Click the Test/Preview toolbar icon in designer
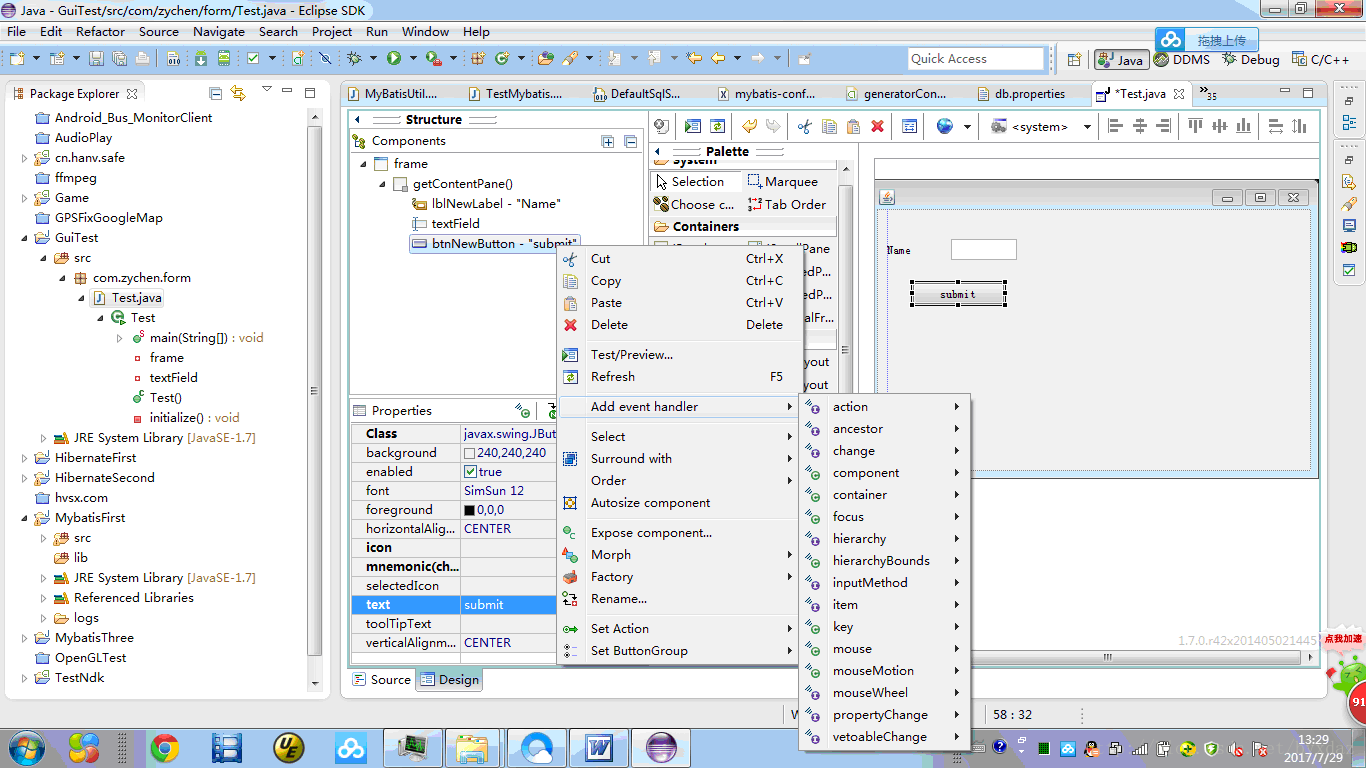Screen dimensions: 1366x768 coord(693,127)
